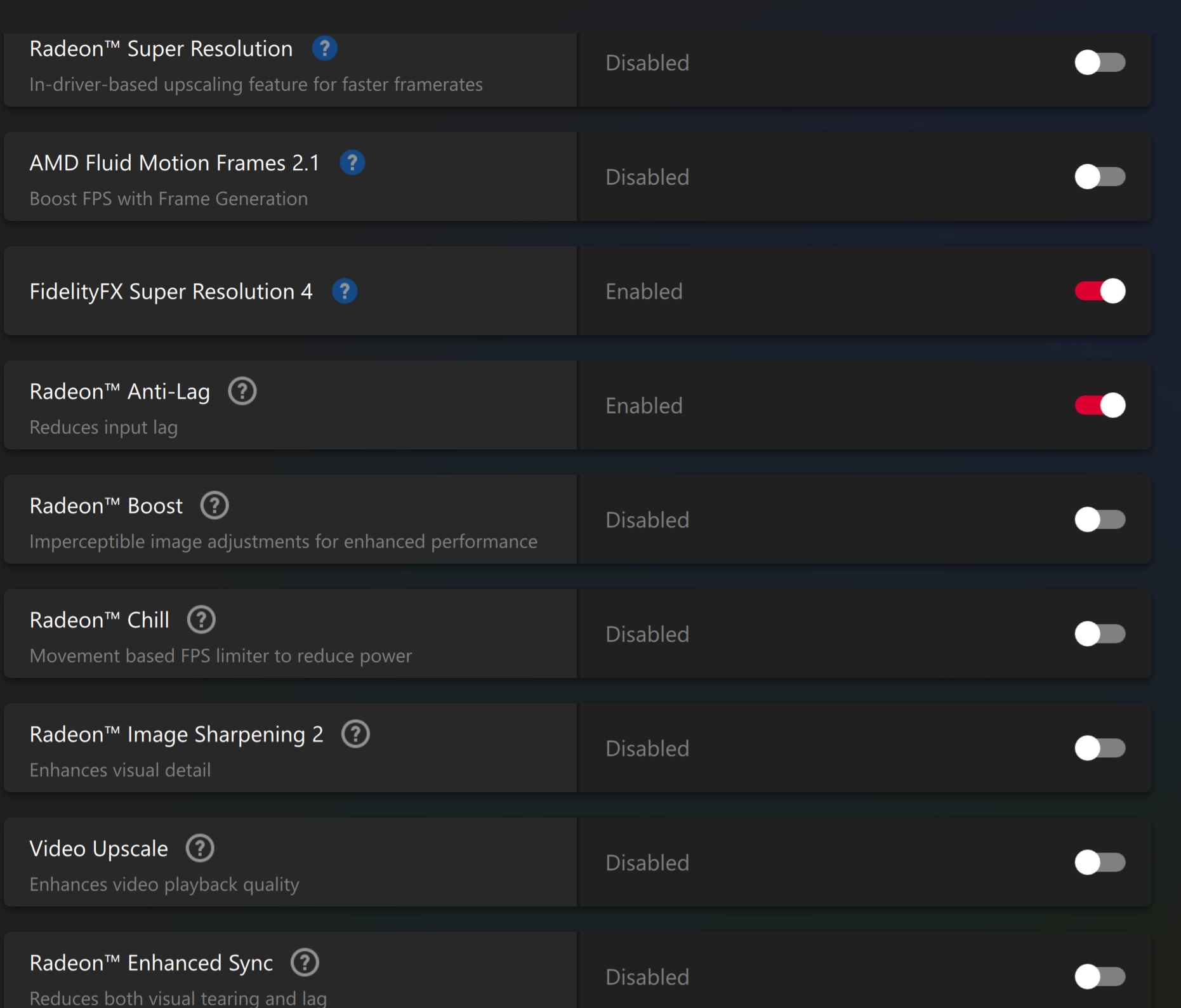Turn on AMD Fluid Motion Frames toggle

click(x=1100, y=177)
